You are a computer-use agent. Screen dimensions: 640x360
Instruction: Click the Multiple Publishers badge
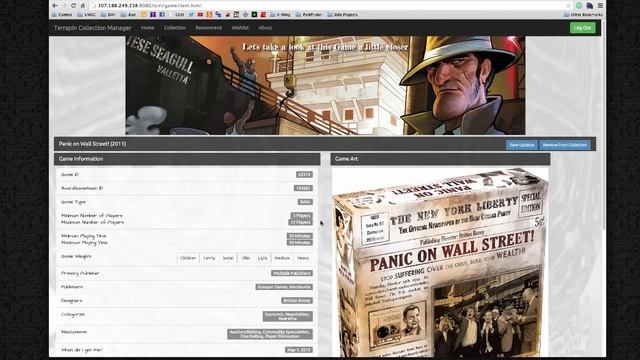[292, 273]
